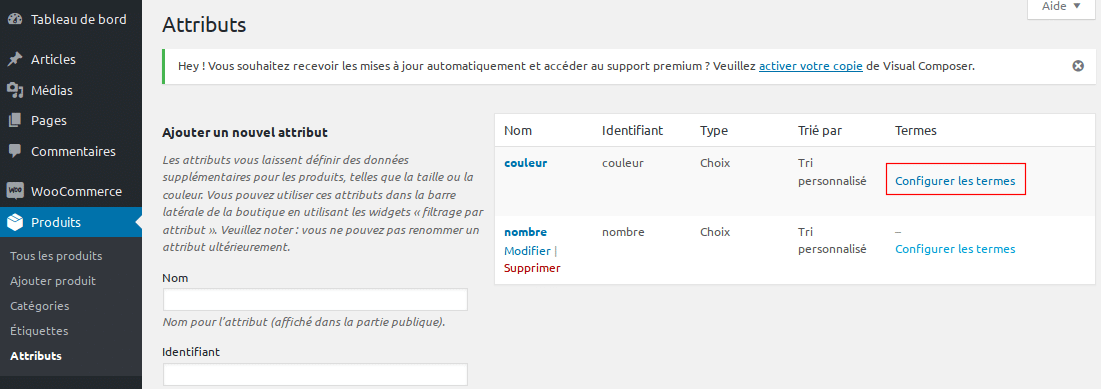The height and width of the screenshot is (389, 1101).
Task: Click the Pages icon in sidebar
Action: coord(15,121)
